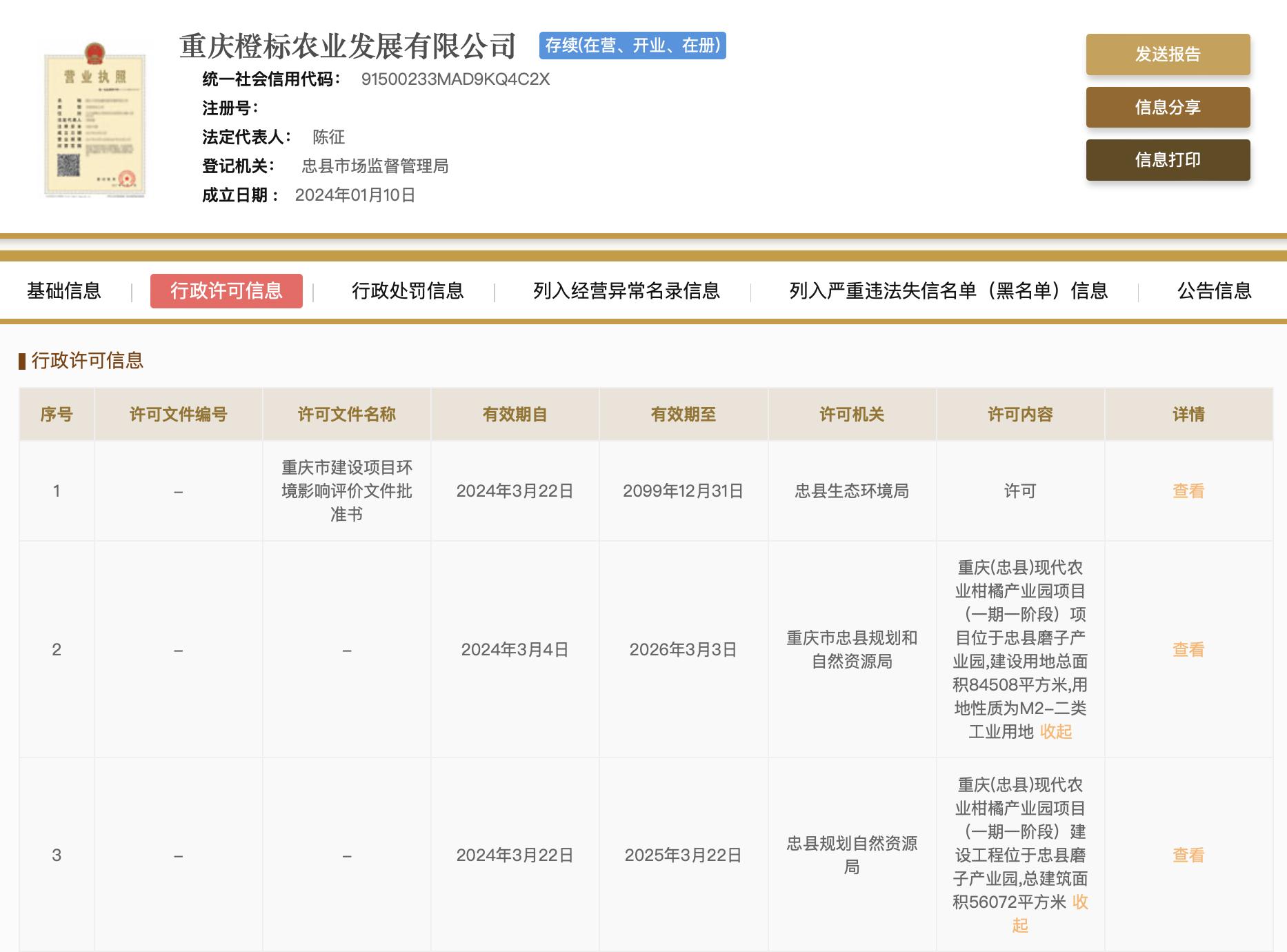Click the company name 重庆橙标农业发展有限公司
Image resolution: width=1287 pixels, height=952 pixels.
(x=348, y=46)
